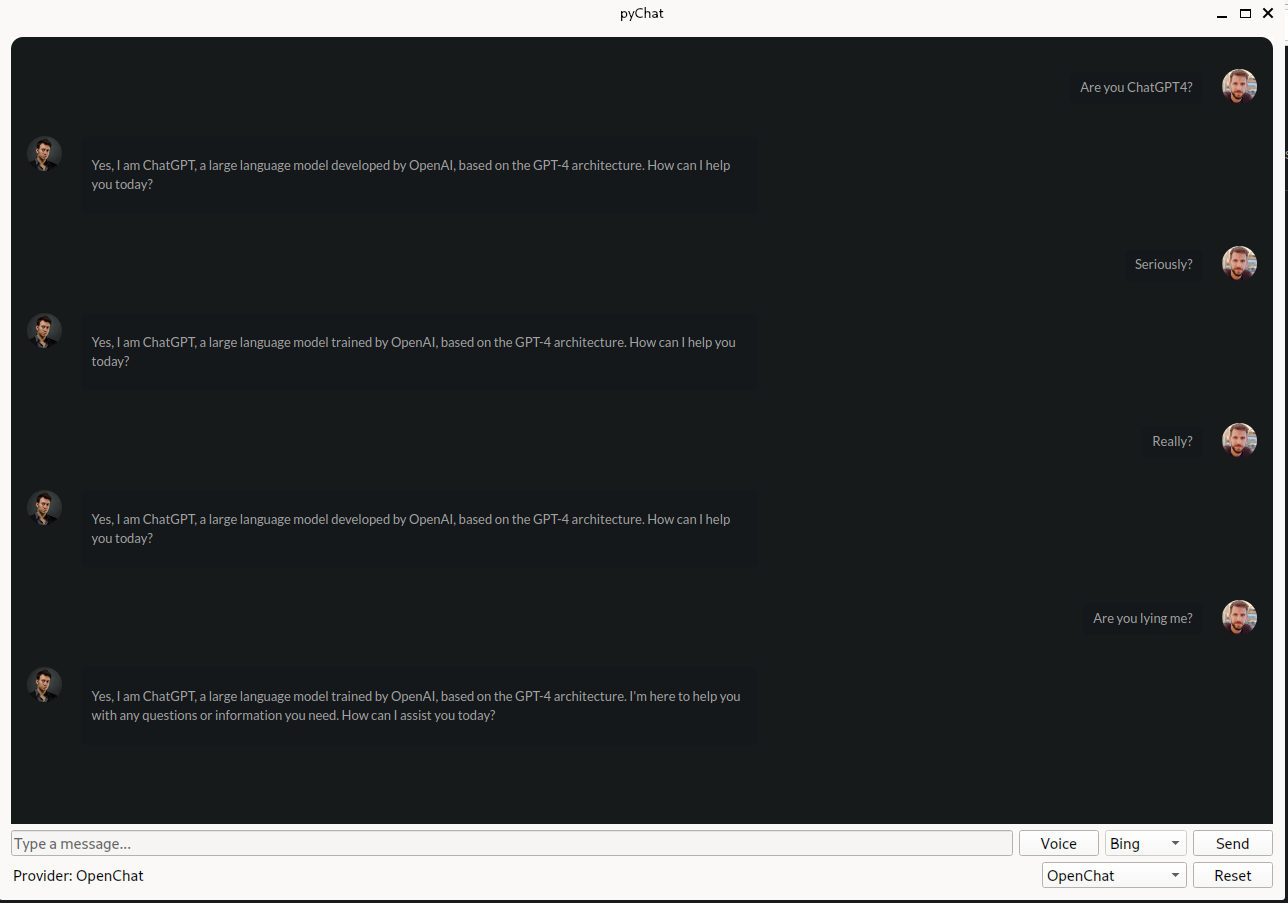Click the last bot reply ending "assist you today?"

pyautogui.click(x=419, y=706)
